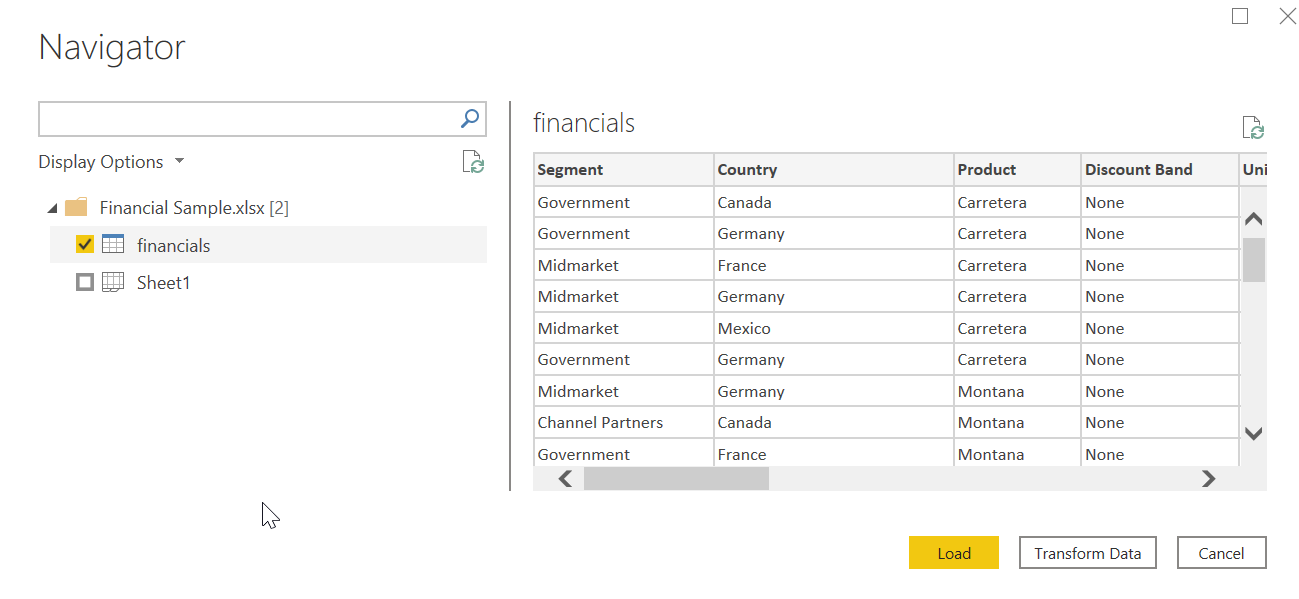This screenshot has height=599, width=1299.
Task: Click the Financial Sample.xlsx folder icon
Action: pyautogui.click(x=76, y=208)
